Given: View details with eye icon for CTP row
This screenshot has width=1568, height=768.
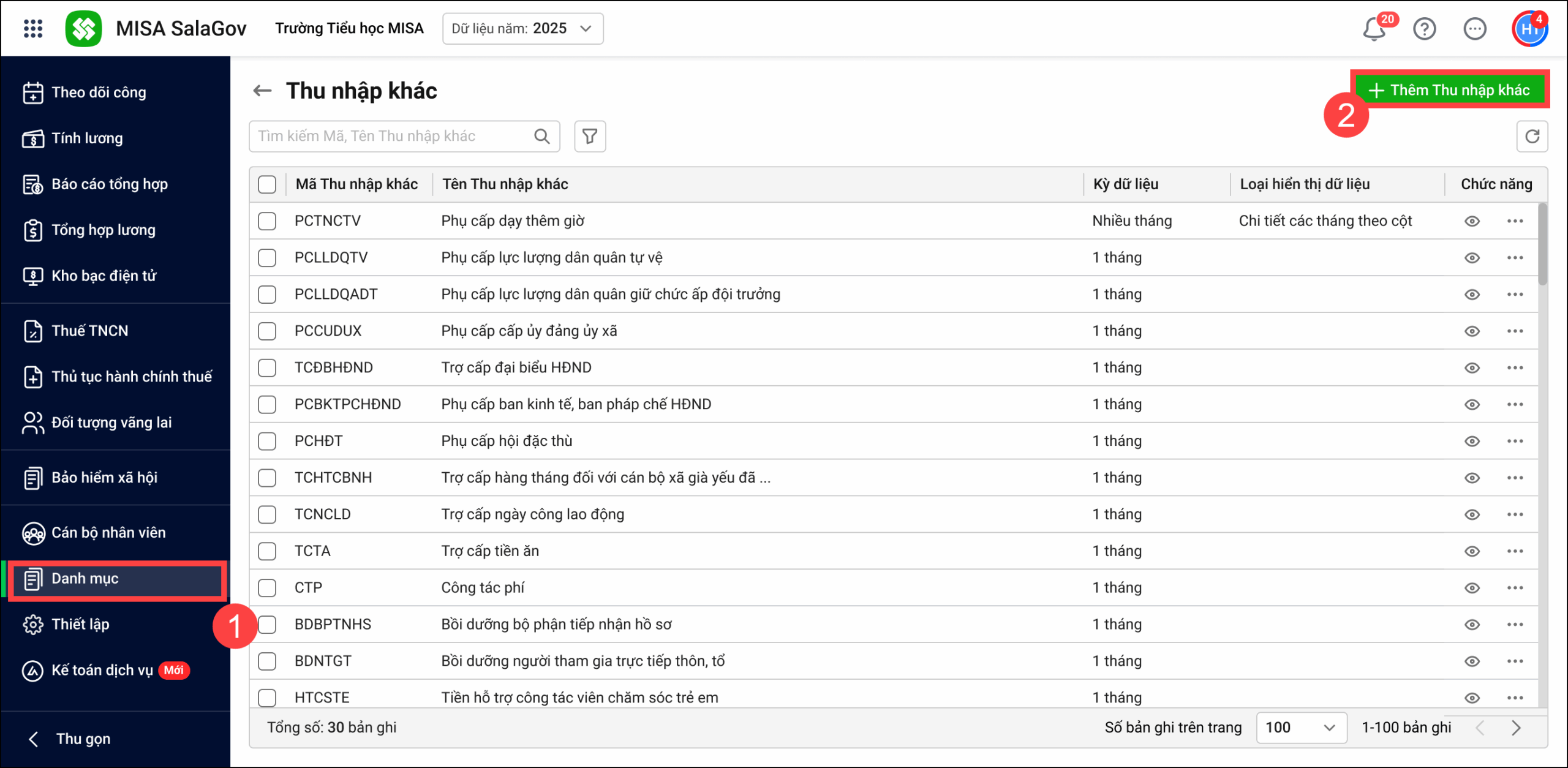Looking at the screenshot, I should [1472, 588].
